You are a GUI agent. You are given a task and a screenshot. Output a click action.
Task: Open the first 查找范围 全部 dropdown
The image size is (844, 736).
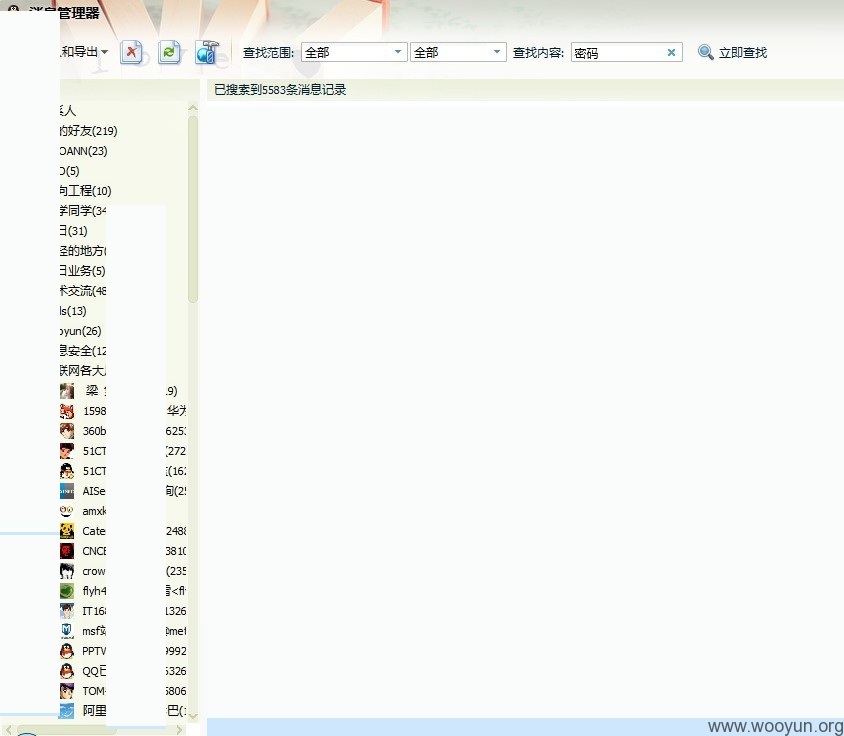354,52
